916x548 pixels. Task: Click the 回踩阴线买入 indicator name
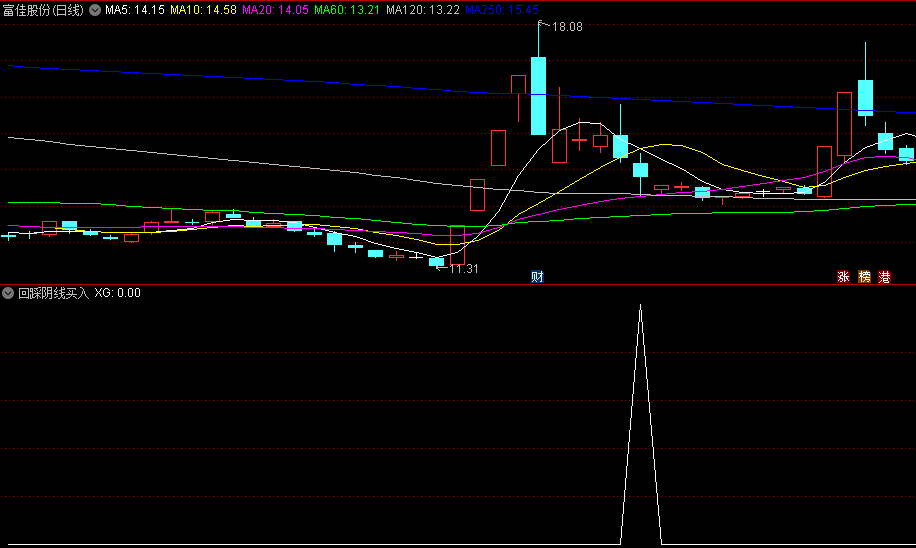tap(53, 293)
